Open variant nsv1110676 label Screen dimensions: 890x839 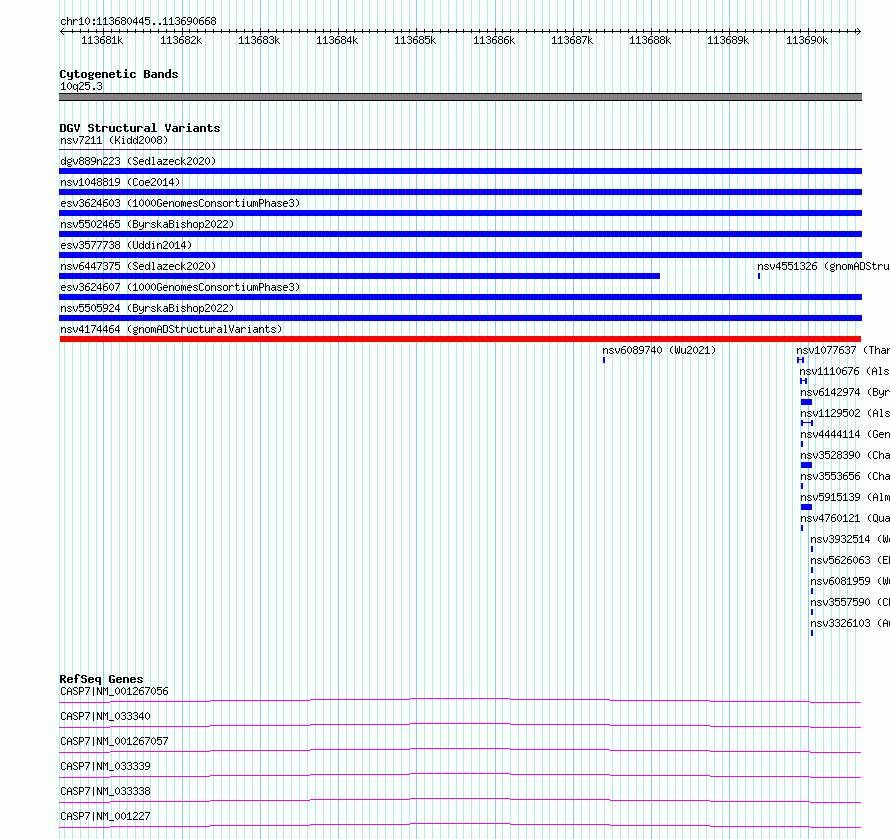click(x=845, y=371)
